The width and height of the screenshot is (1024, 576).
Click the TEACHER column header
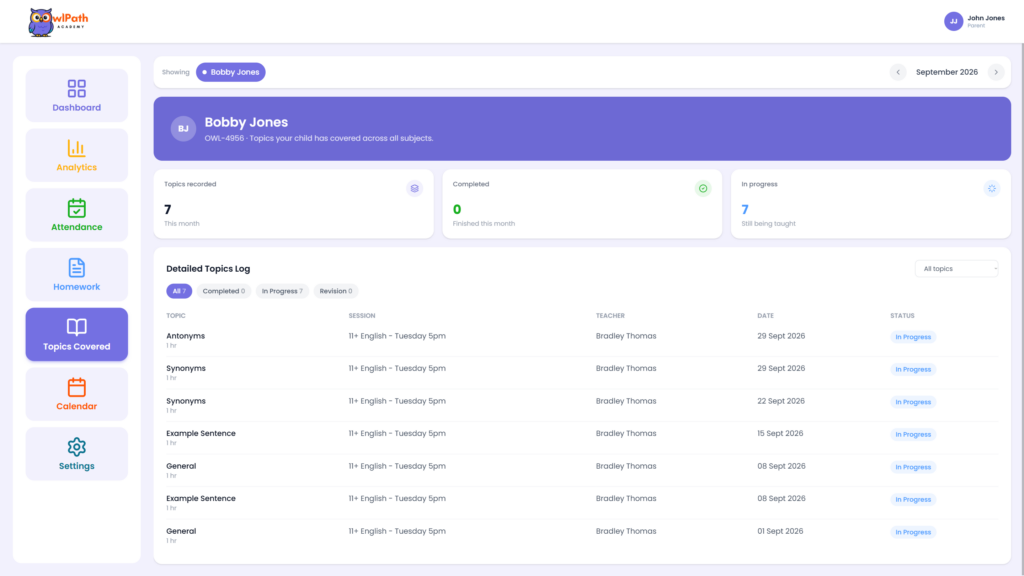[x=610, y=315]
